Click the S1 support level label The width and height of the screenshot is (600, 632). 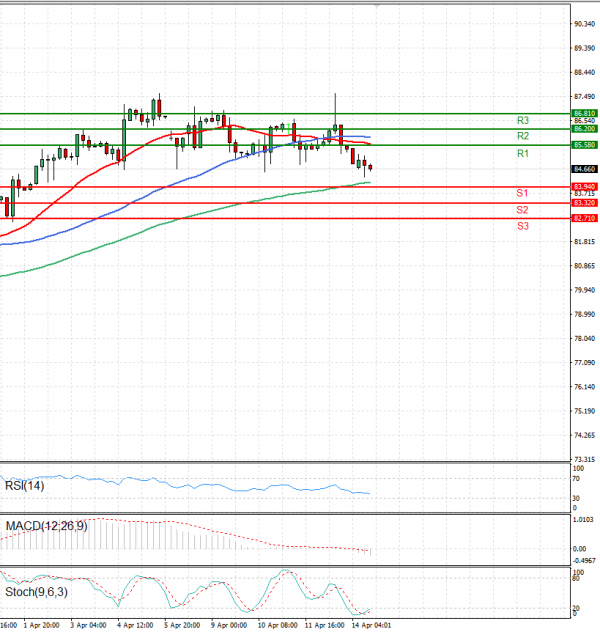[522, 193]
